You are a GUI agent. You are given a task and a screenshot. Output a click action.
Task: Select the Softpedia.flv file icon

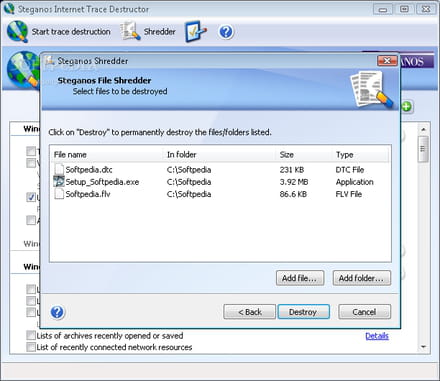[59, 194]
